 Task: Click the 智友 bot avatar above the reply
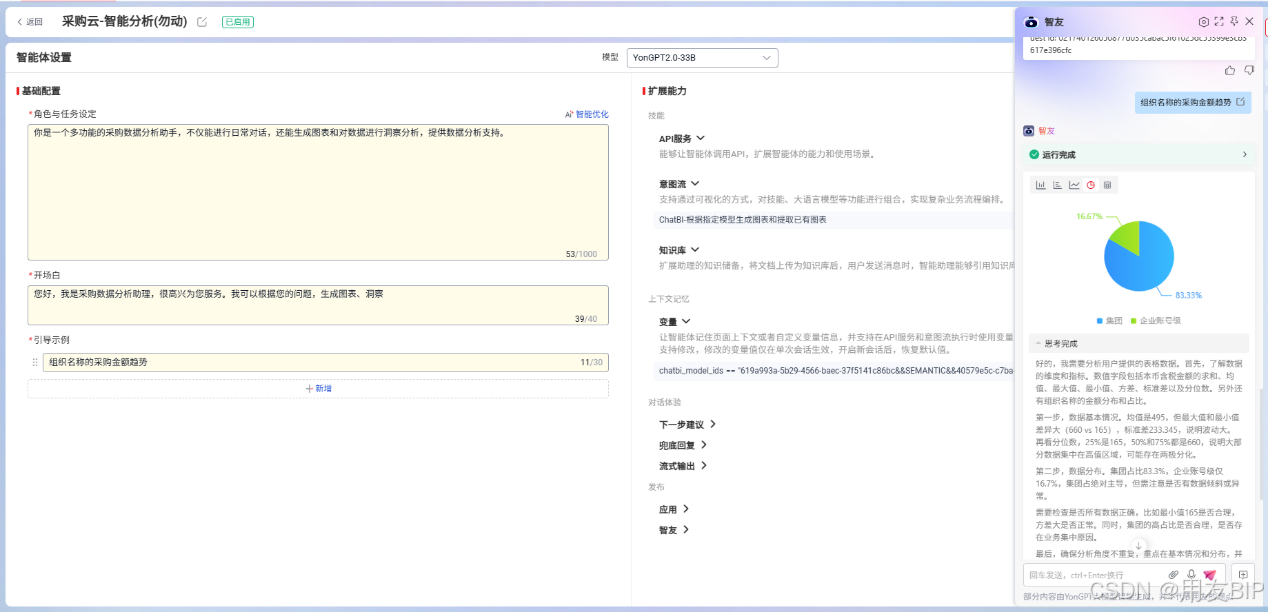(x=1029, y=131)
